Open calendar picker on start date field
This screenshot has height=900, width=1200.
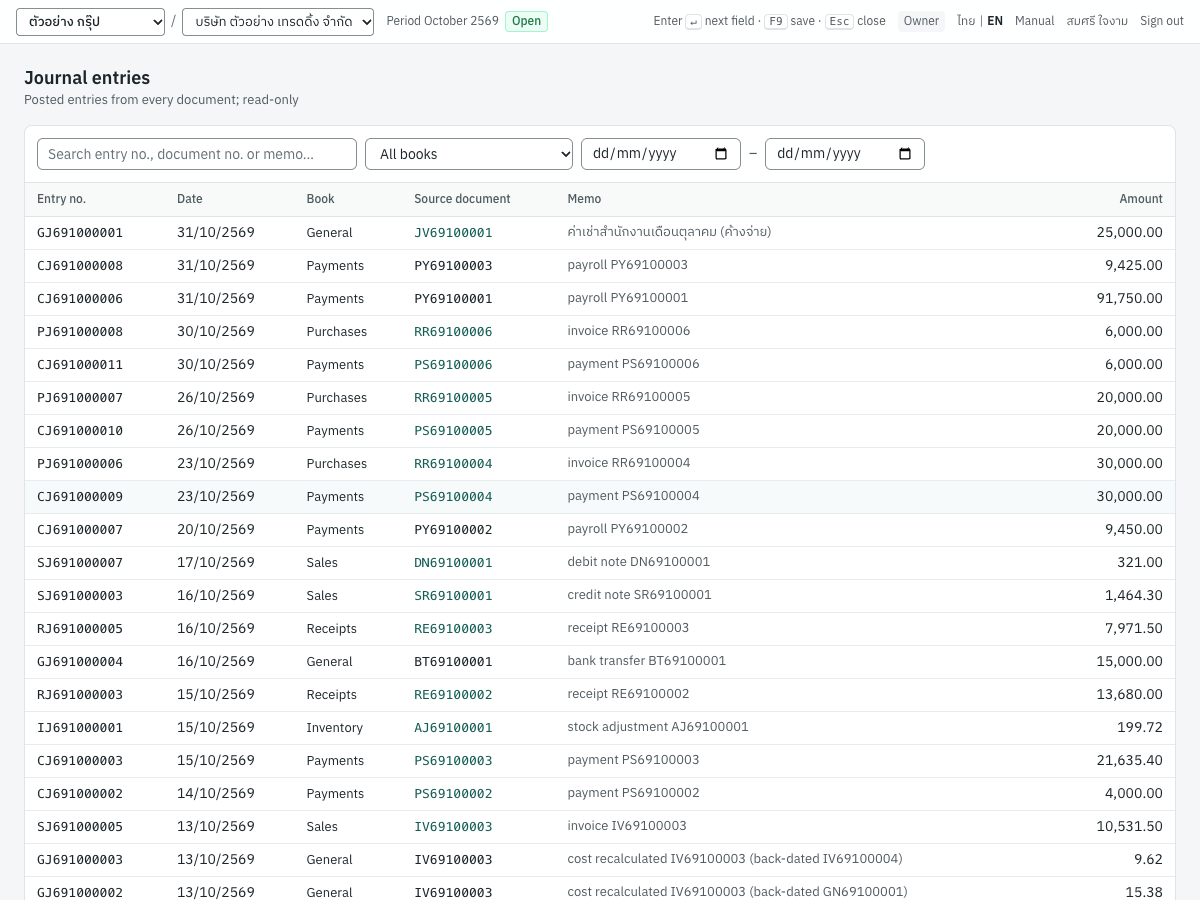coord(721,154)
